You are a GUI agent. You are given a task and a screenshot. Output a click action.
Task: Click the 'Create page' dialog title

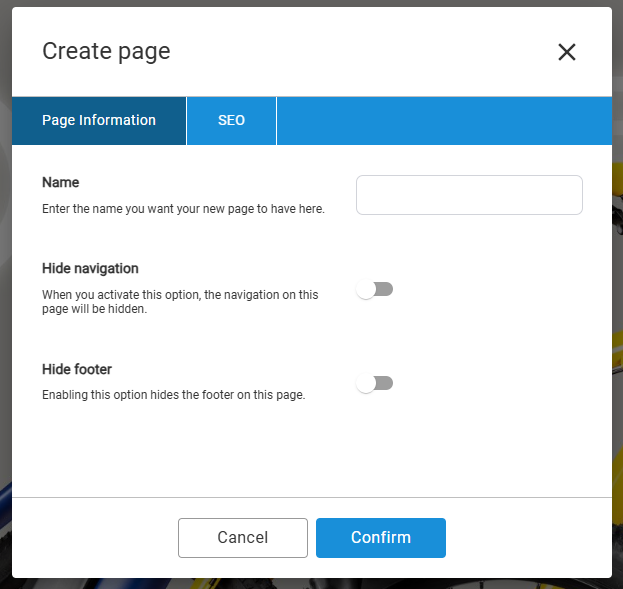(x=106, y=52)
